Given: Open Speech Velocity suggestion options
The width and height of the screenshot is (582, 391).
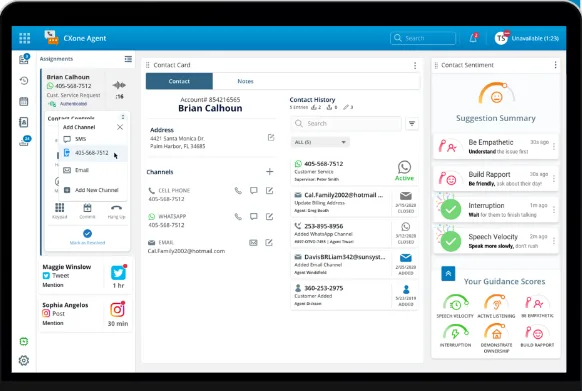Looking at the screenshot, I should (554, 241).
